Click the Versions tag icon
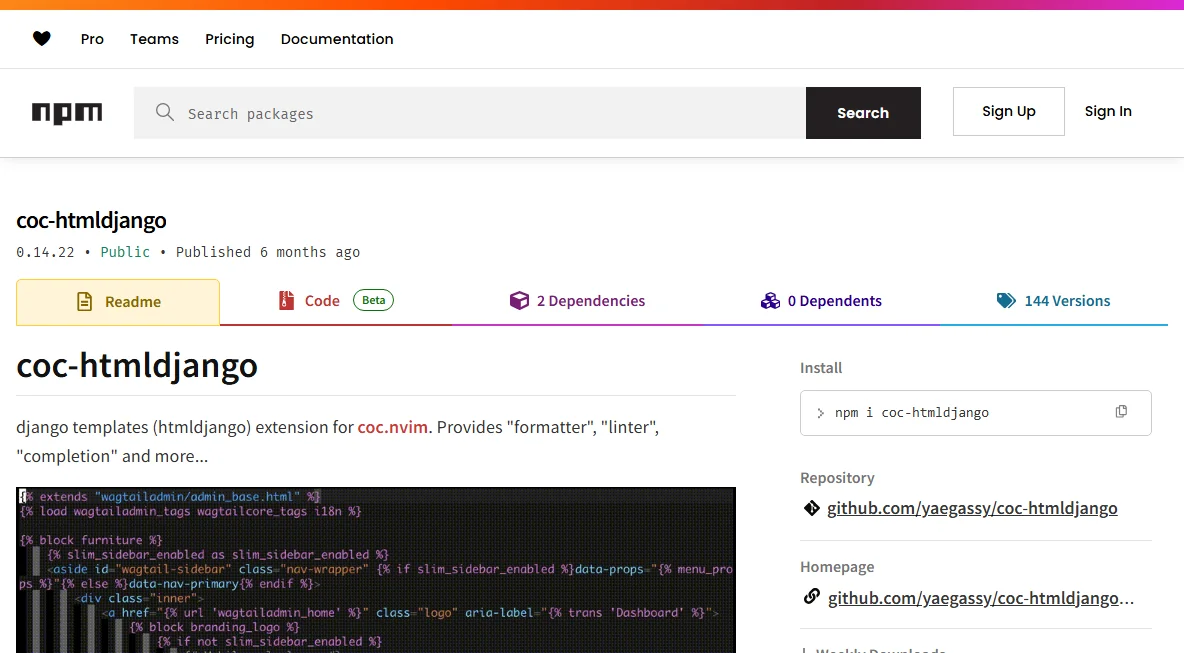1184x653 pixels. [x=1007, y=300]
